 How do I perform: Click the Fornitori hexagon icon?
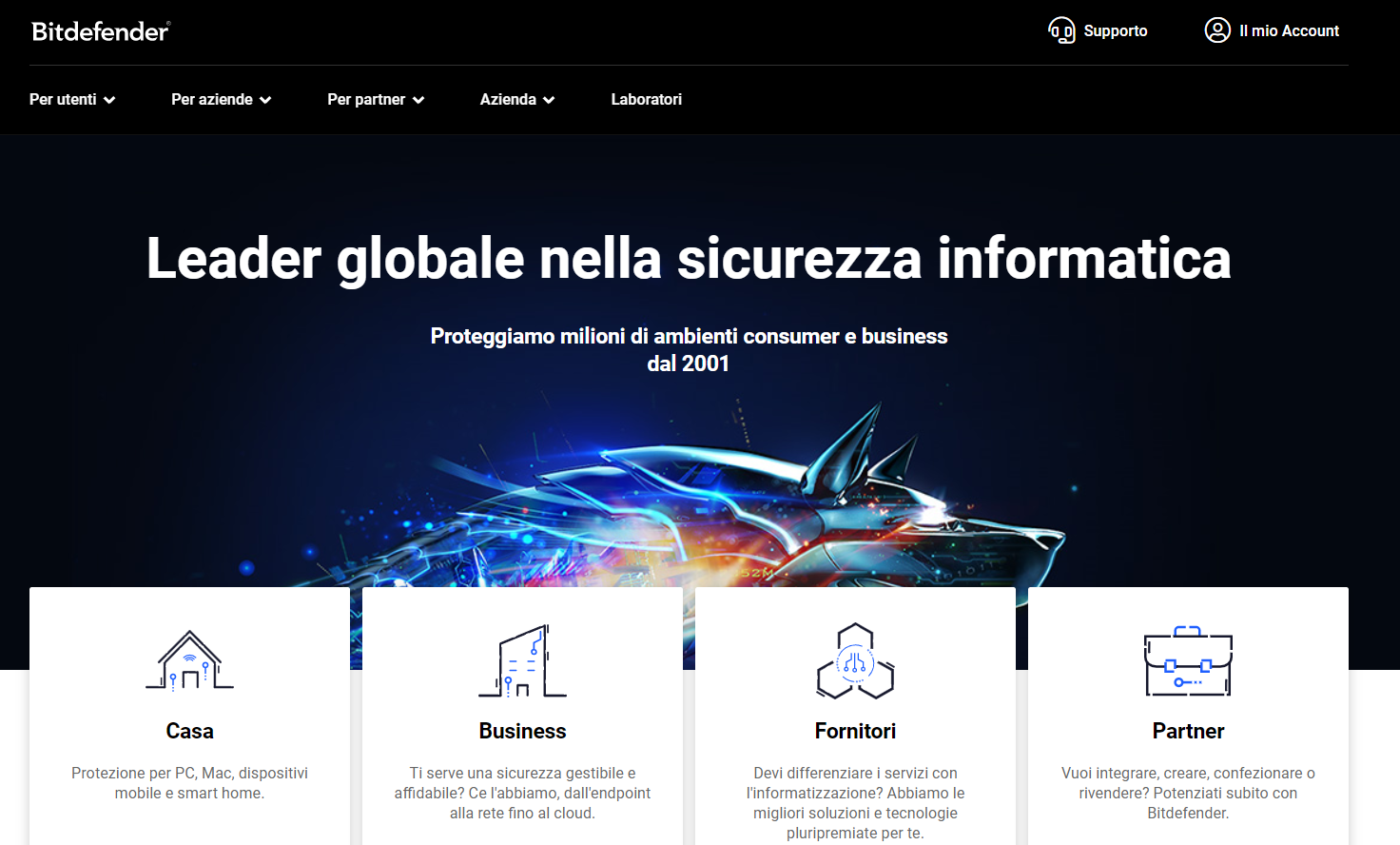855,660
